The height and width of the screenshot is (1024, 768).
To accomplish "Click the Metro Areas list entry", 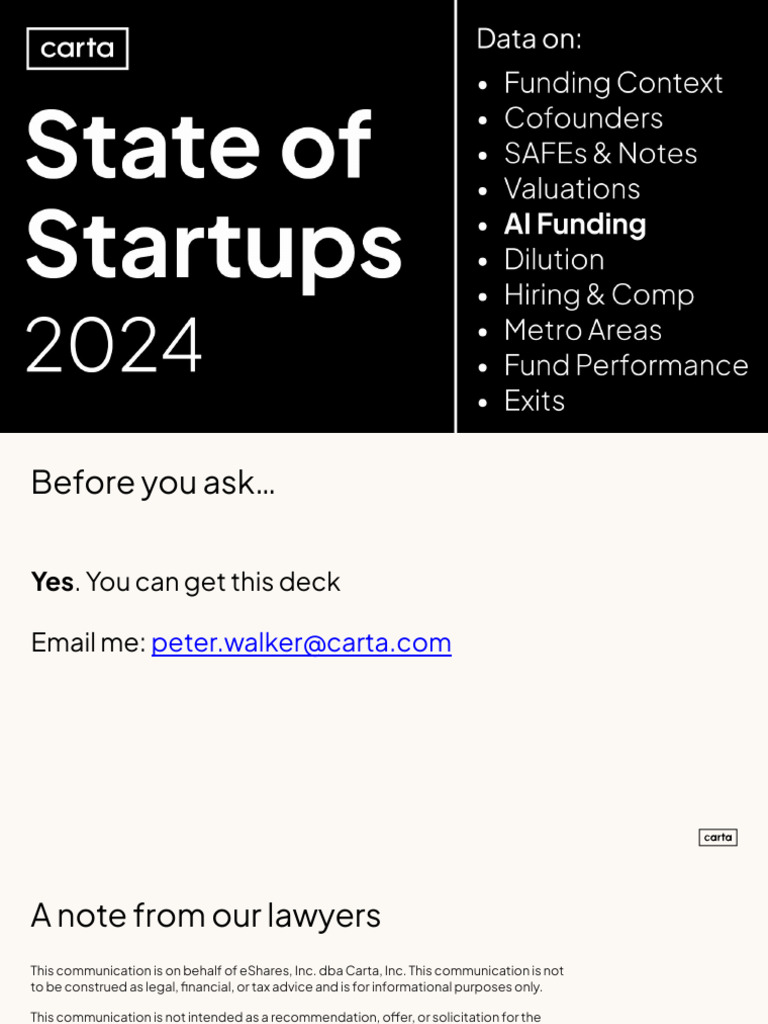I will [582, 329].
